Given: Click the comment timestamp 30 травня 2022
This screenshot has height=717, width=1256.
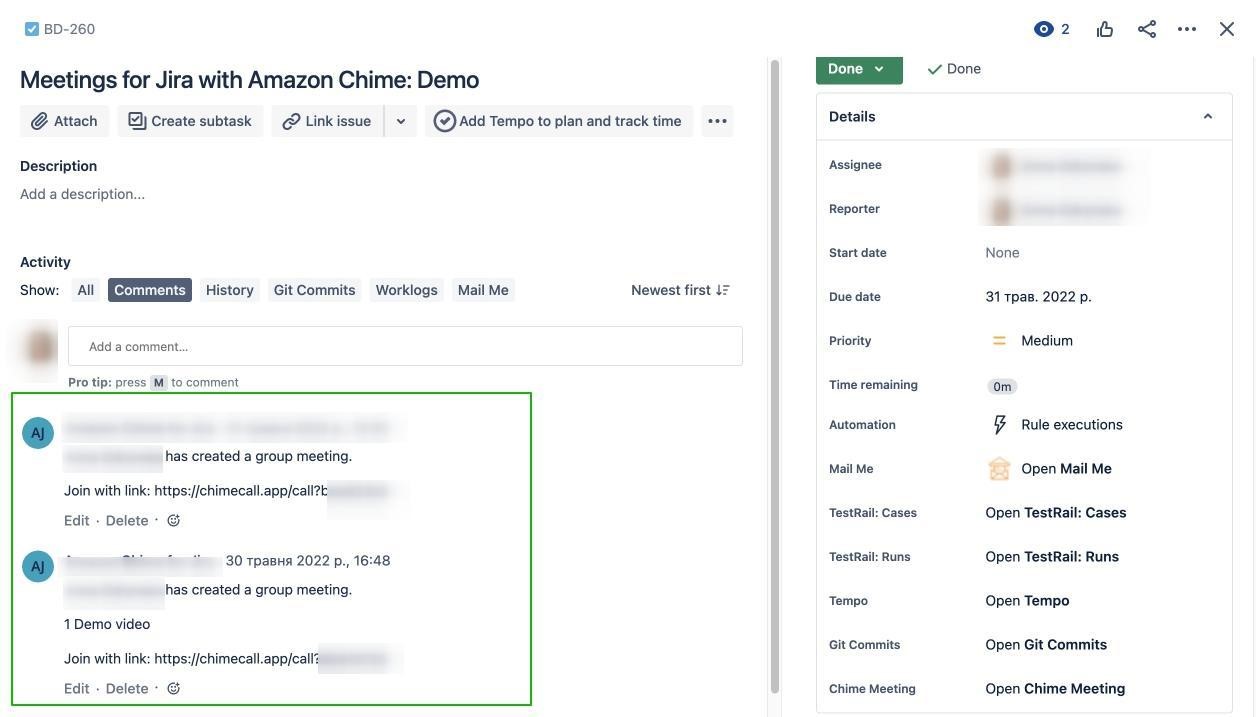Looking at the screenshot, I should [x=308, y=561].
